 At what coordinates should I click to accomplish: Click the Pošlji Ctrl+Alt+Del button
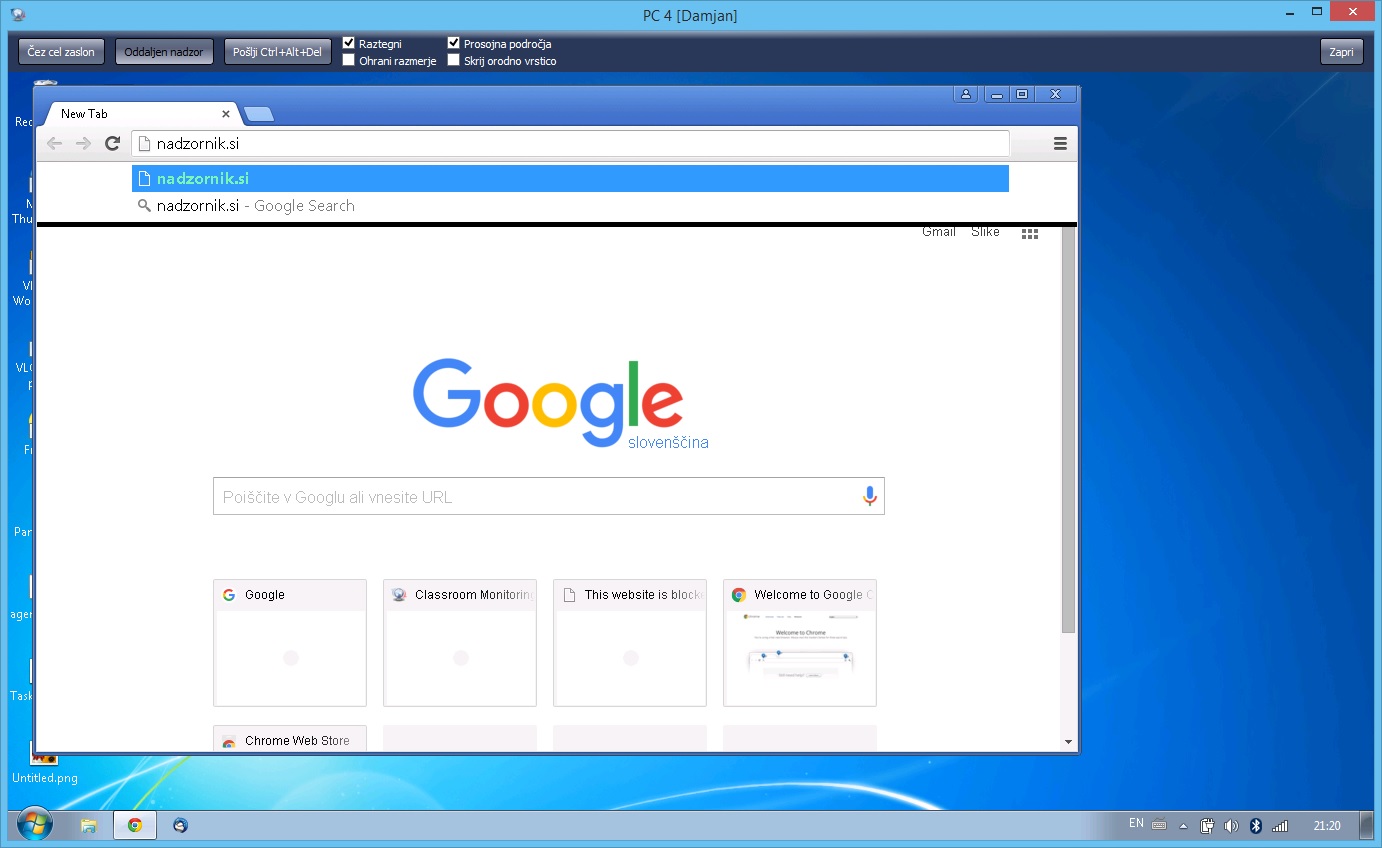(277, 52)
